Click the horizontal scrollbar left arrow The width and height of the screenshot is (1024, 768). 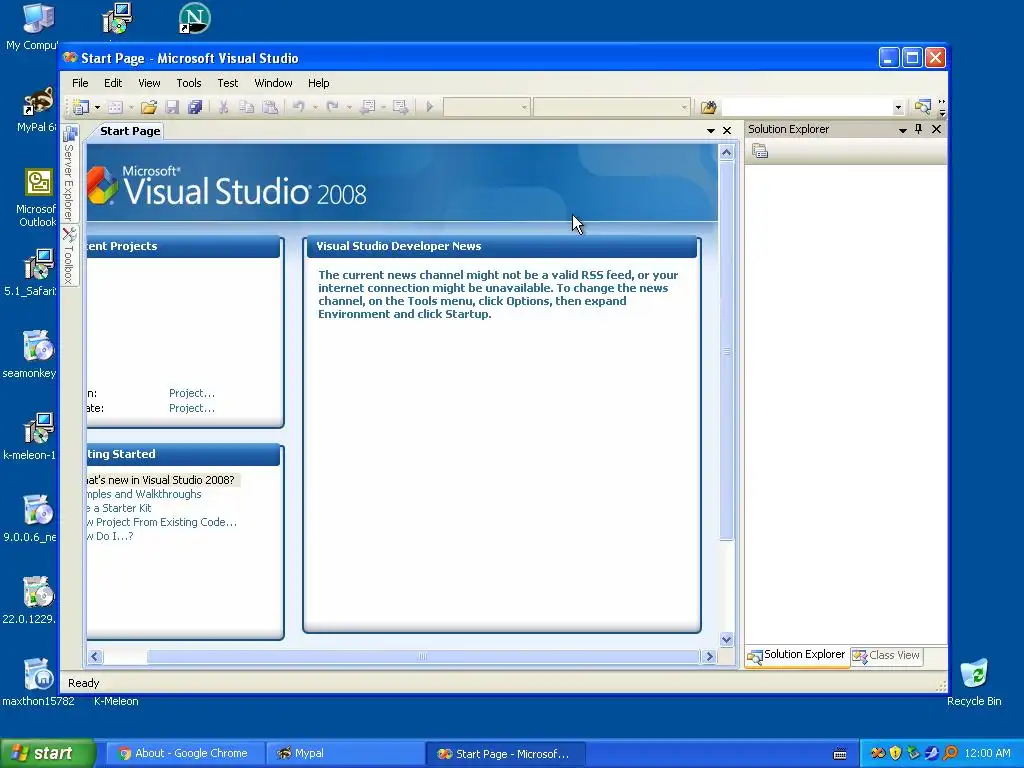point(95,656)
